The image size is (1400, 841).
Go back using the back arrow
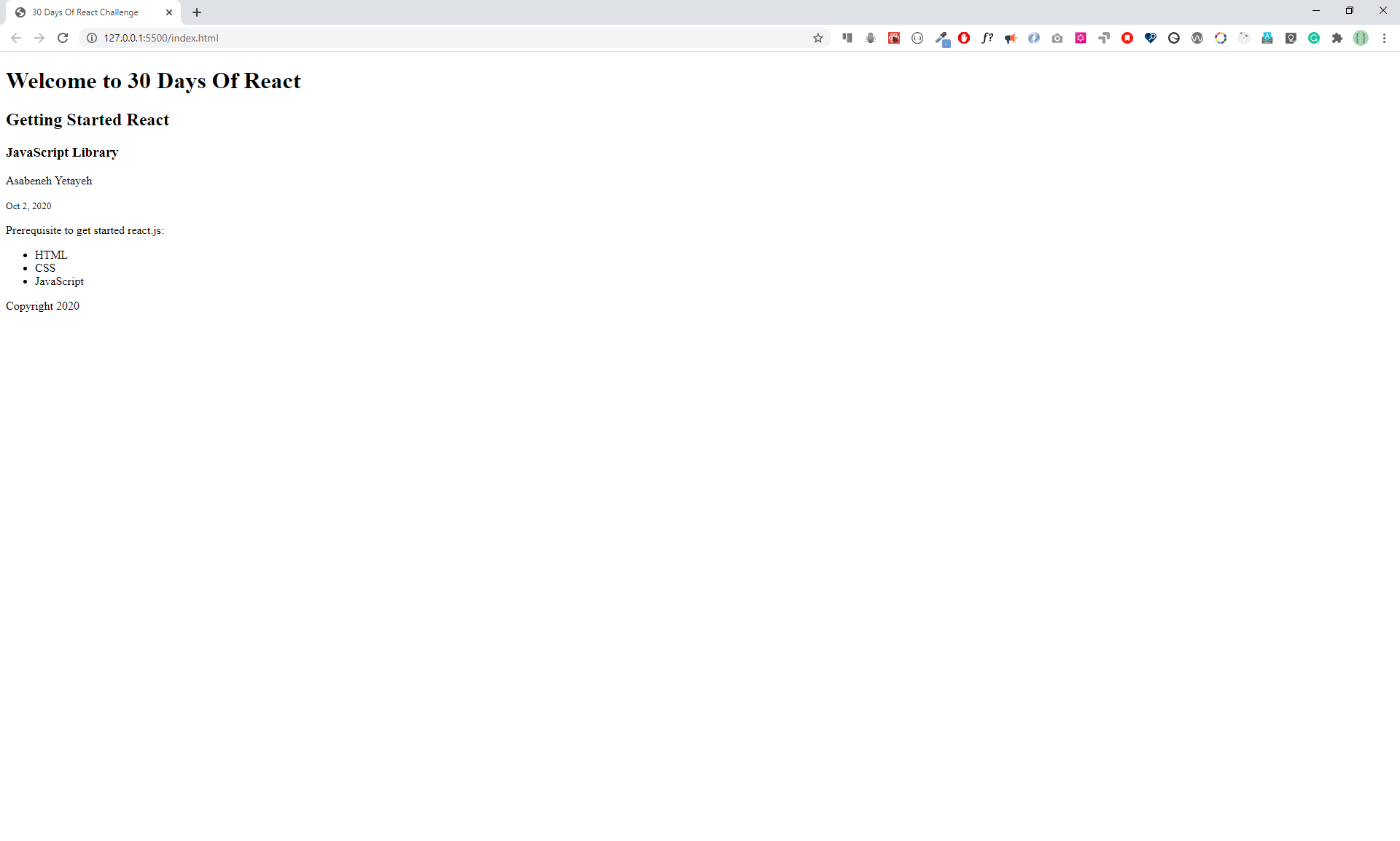16,38
